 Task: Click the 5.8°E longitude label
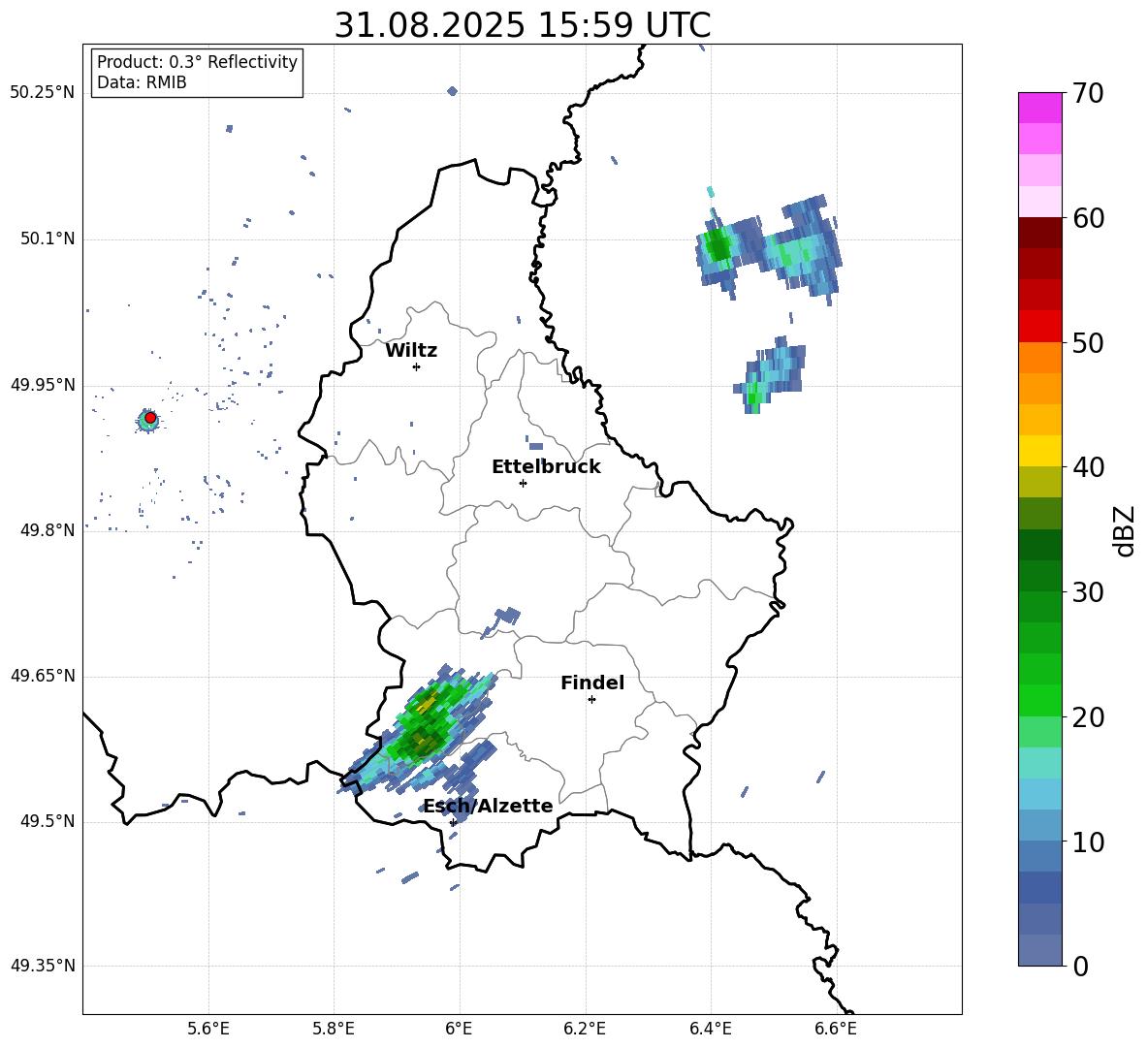[334, 1029]
